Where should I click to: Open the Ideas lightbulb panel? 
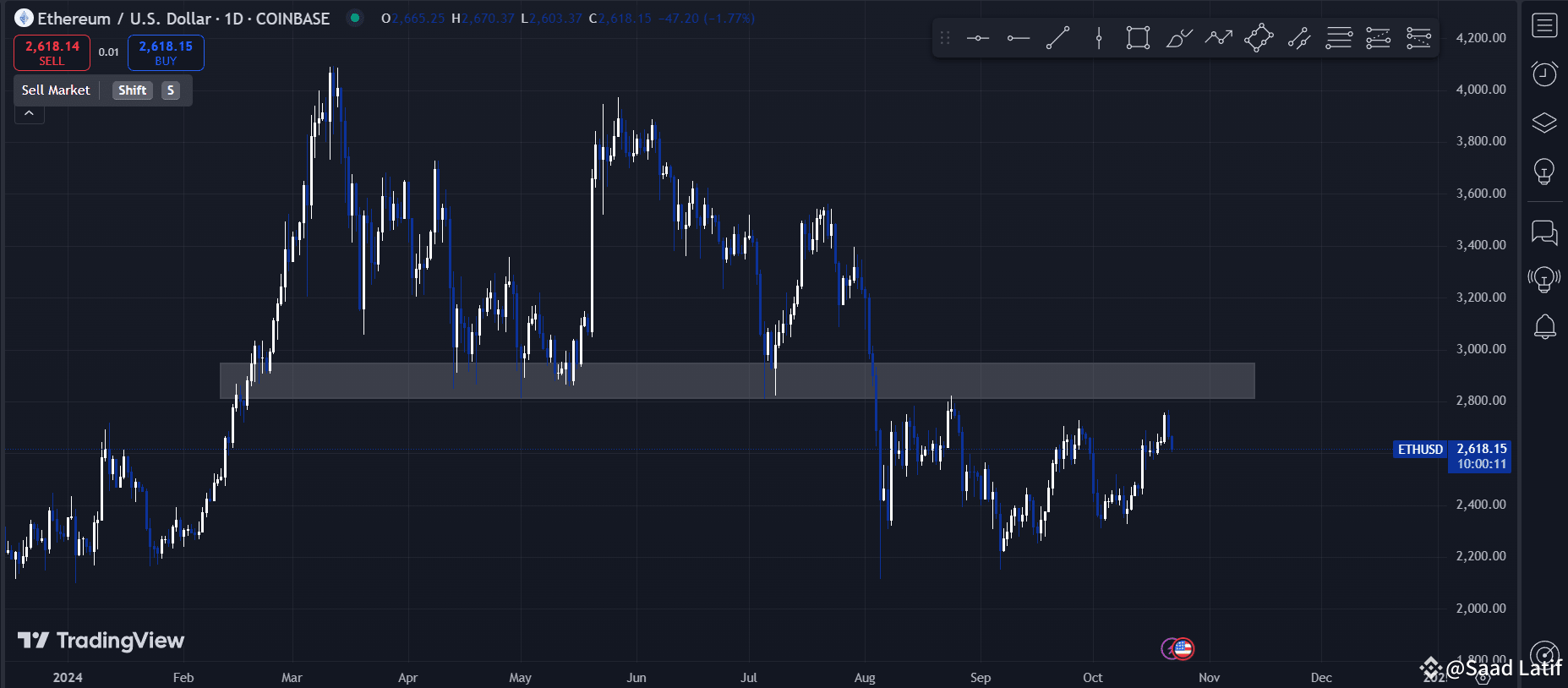[1544, 172]
